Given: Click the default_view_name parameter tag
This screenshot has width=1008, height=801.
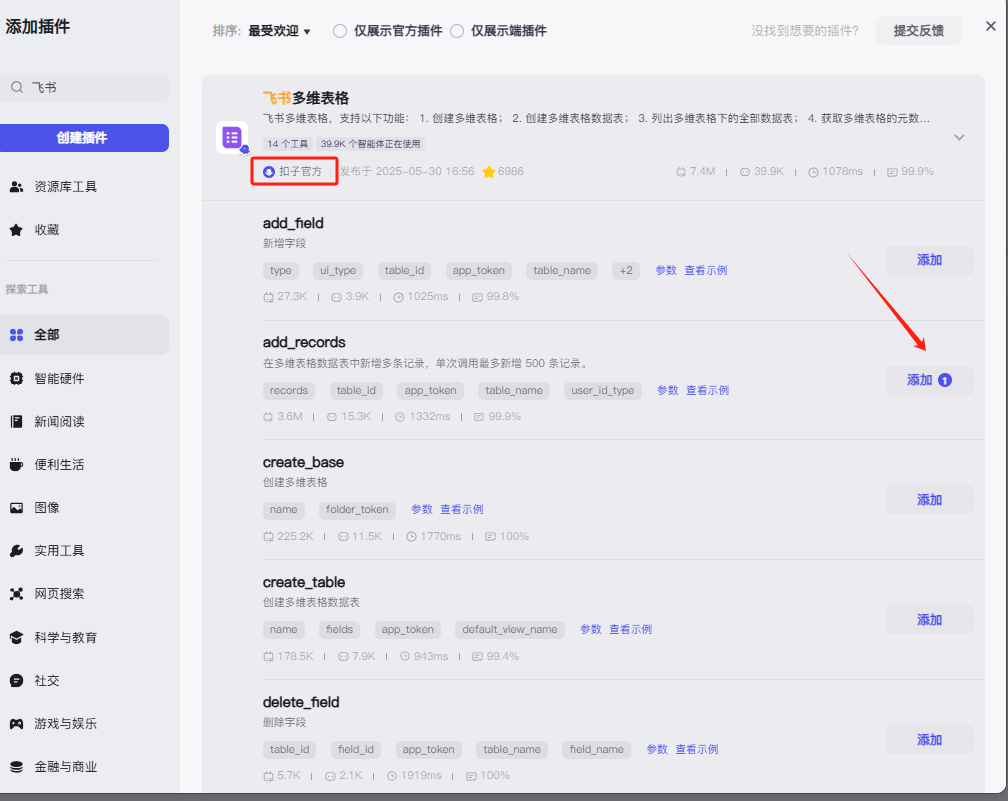Looking at the screenshot, I should [x=510, y=629].
